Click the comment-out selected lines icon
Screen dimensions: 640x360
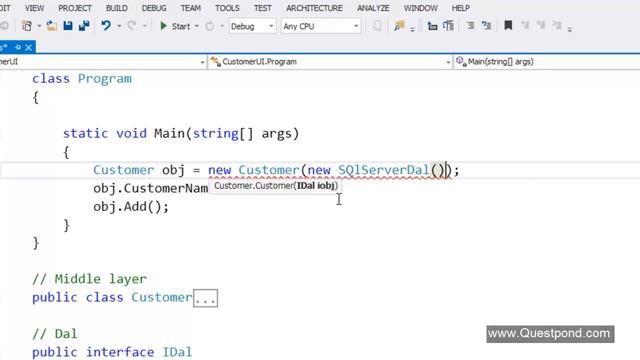click(x=432, y=26)
